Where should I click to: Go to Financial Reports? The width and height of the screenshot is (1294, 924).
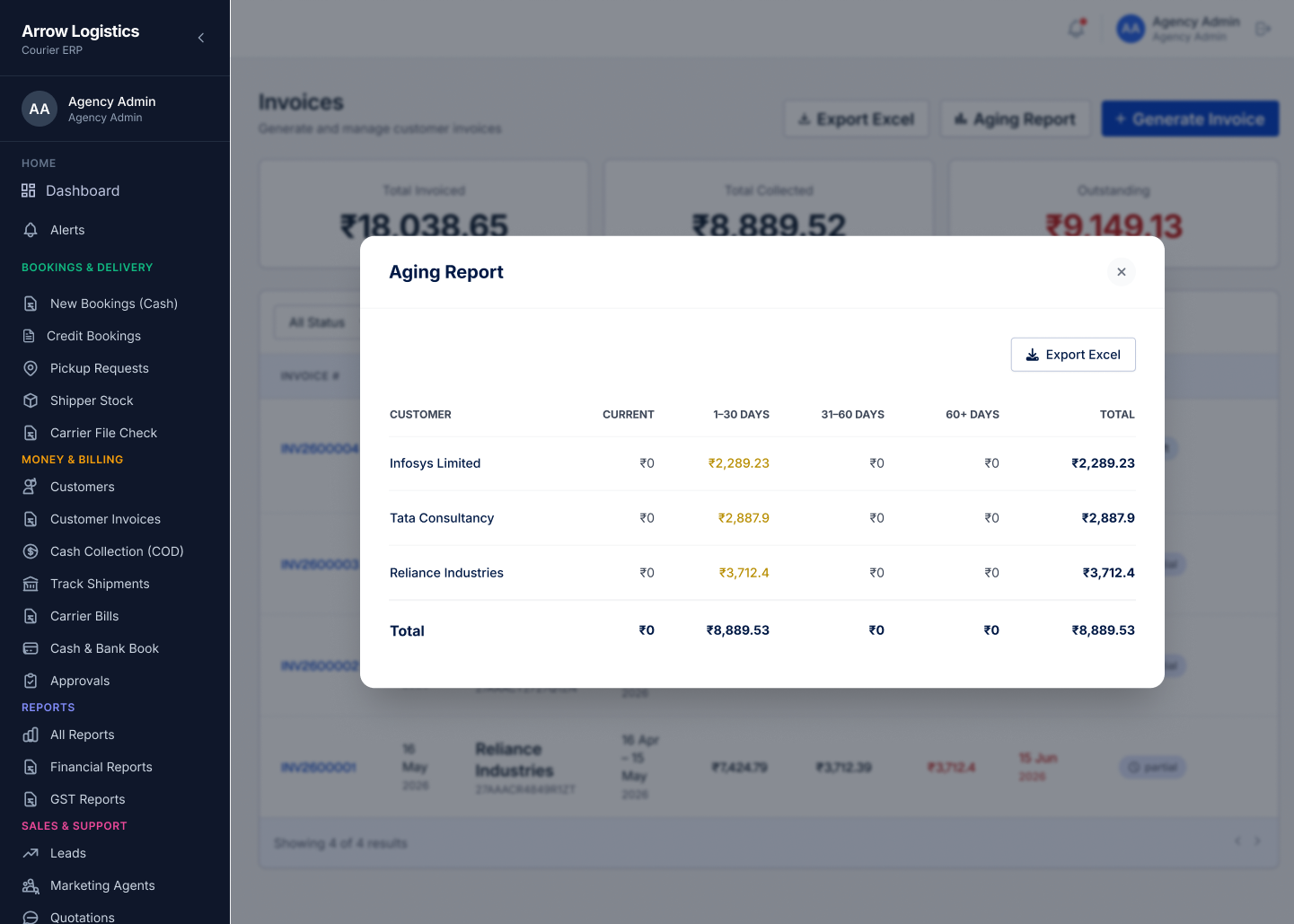click(x=101, y=767)
